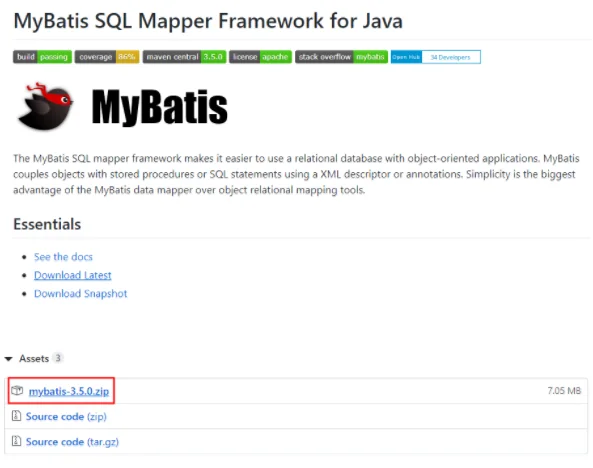Open the Open Hub developers badge

436,57
